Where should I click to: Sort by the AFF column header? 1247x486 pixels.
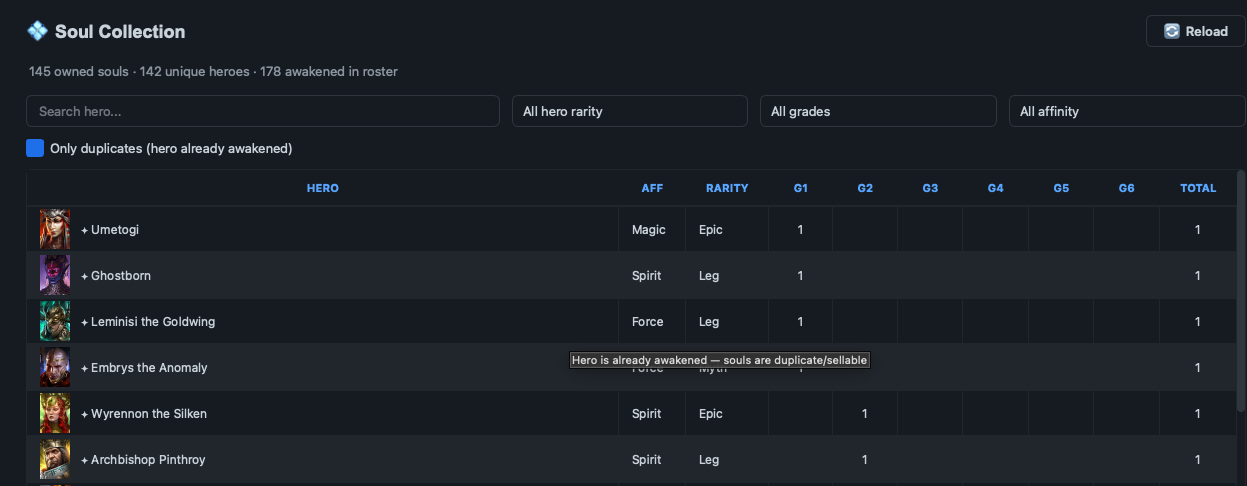point(652,188)
